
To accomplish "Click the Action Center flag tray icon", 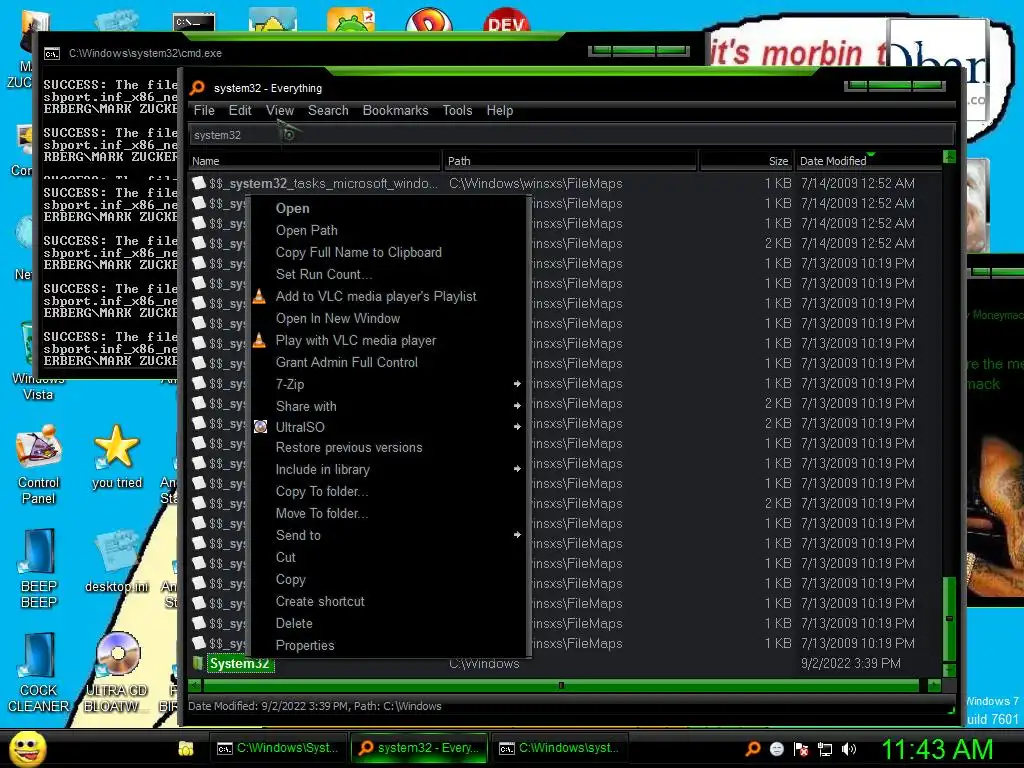I will (801, 749).
